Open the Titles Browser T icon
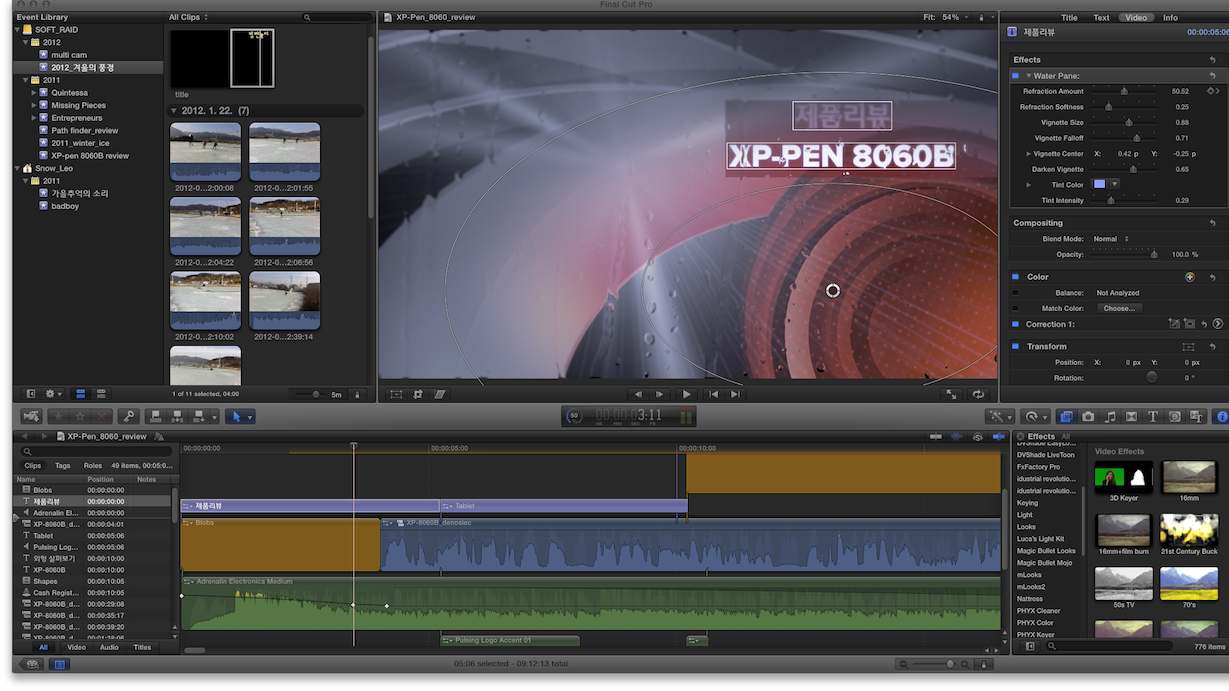Viewport: 1229px width, 691px height. tap(1153, 416)
